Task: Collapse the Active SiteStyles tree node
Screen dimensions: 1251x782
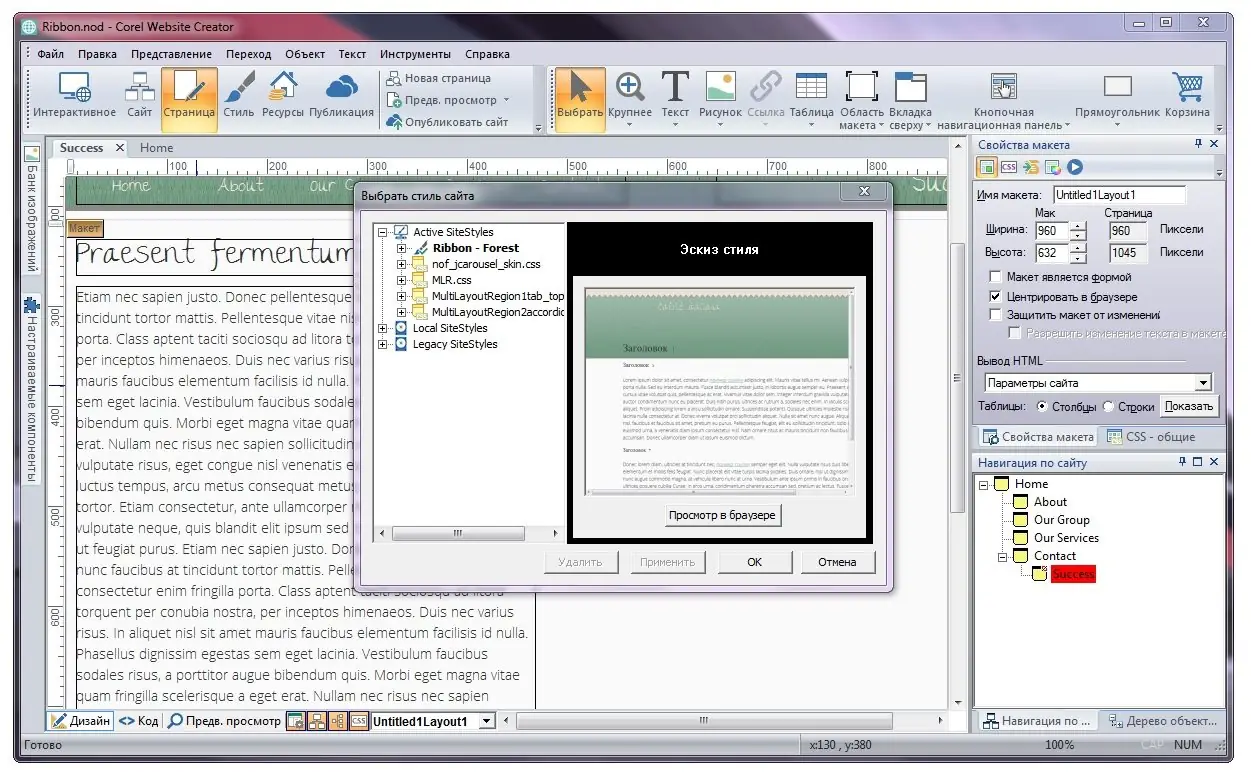Action: tap(382, 232)
